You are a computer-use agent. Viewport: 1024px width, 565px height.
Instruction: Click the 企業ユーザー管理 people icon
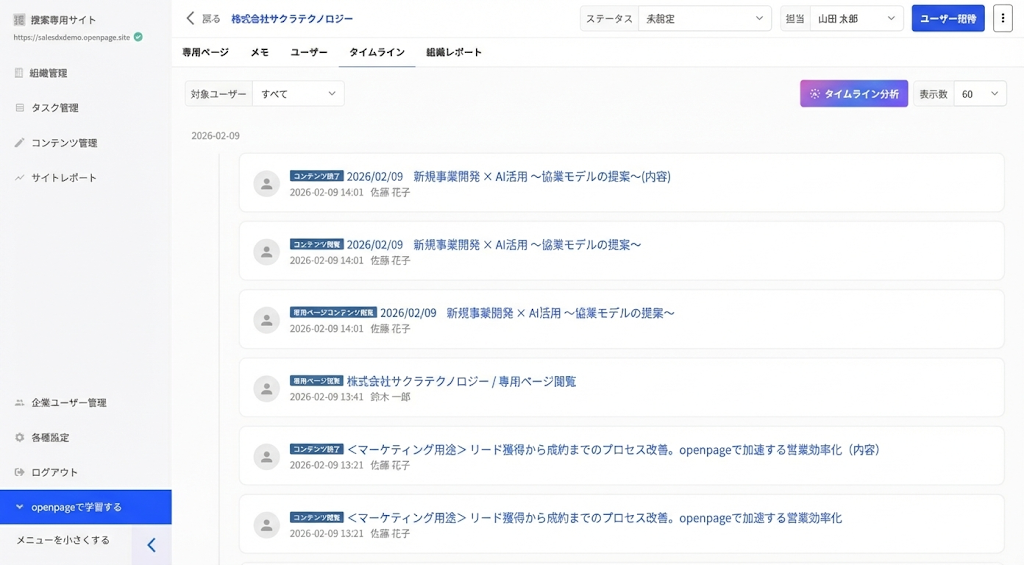click(20, 402)
